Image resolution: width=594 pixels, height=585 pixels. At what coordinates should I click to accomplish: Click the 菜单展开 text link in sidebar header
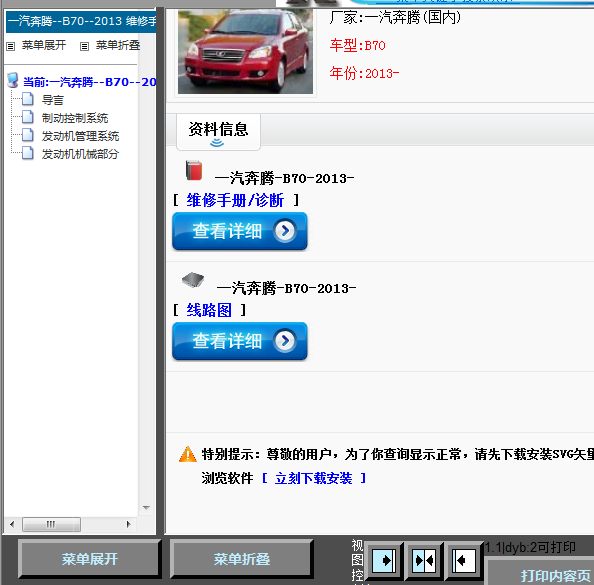[x=44, y=45]
